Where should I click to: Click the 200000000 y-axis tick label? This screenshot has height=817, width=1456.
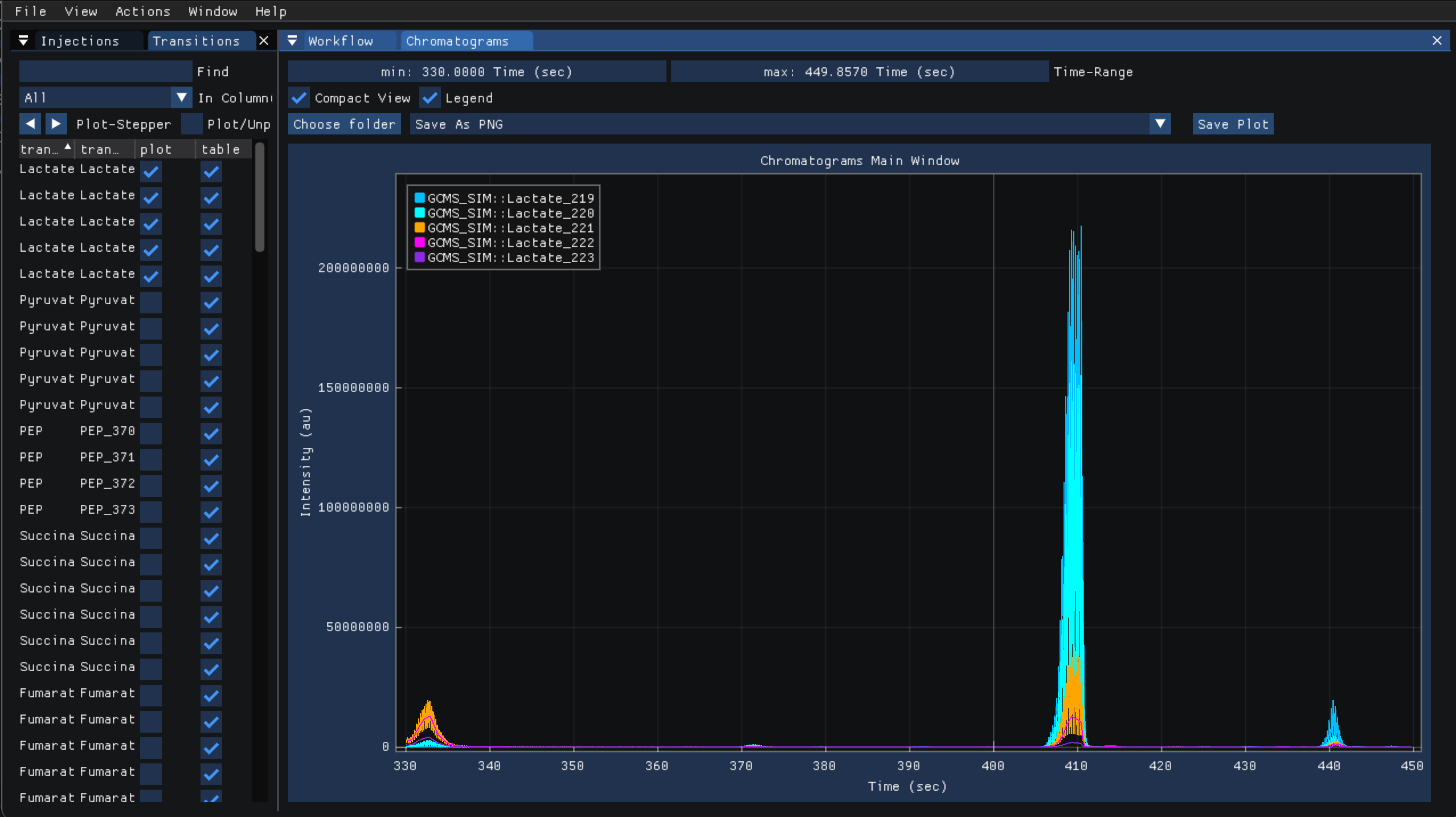point(354,268)
